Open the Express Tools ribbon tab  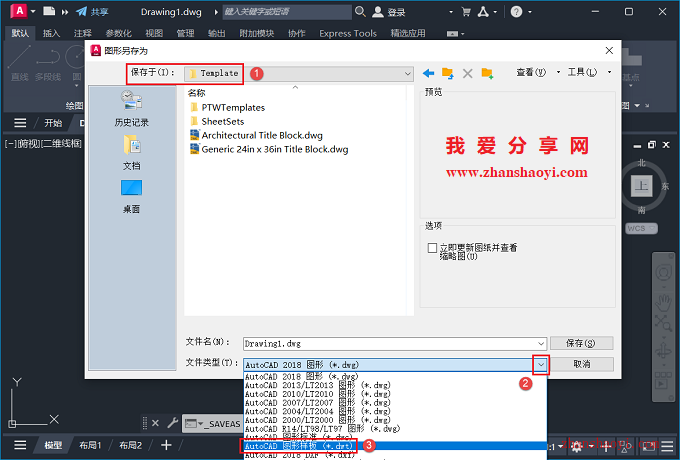pos(348,33)
